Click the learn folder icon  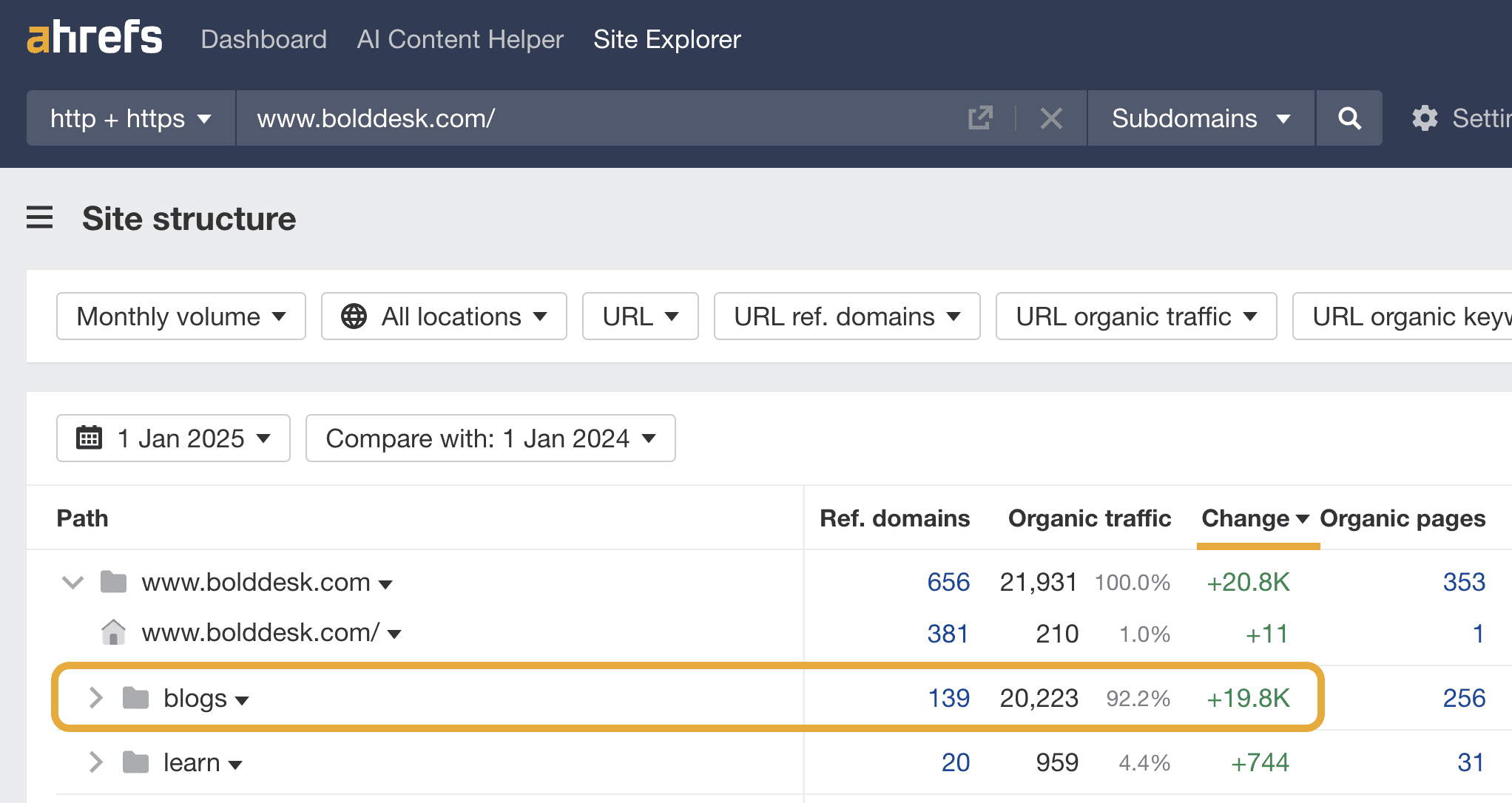(x=135, y=762)
